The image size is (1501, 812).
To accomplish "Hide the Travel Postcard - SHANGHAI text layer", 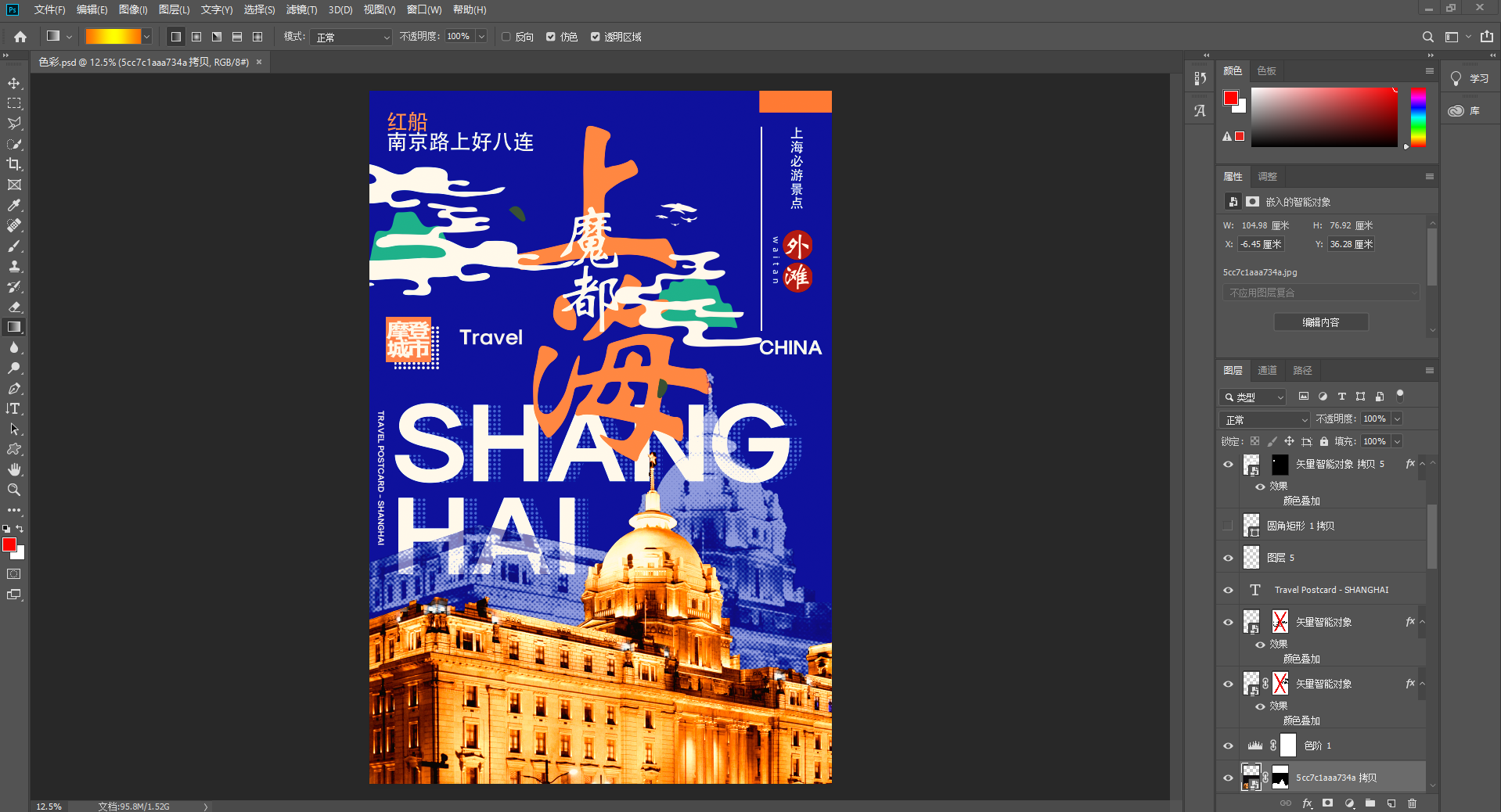I will (x=1228, y=590).
